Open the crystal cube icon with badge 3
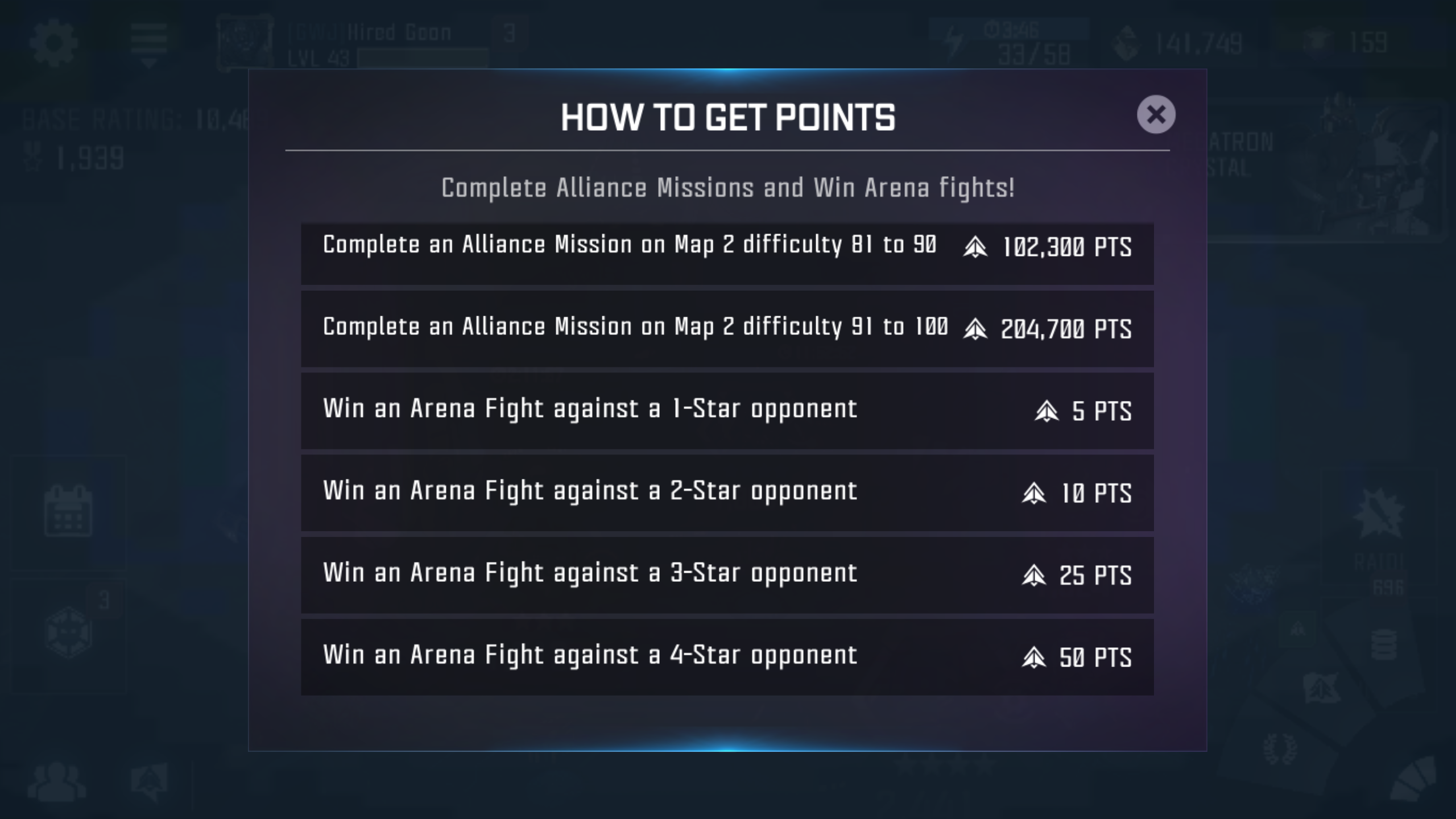 (68, 631)
